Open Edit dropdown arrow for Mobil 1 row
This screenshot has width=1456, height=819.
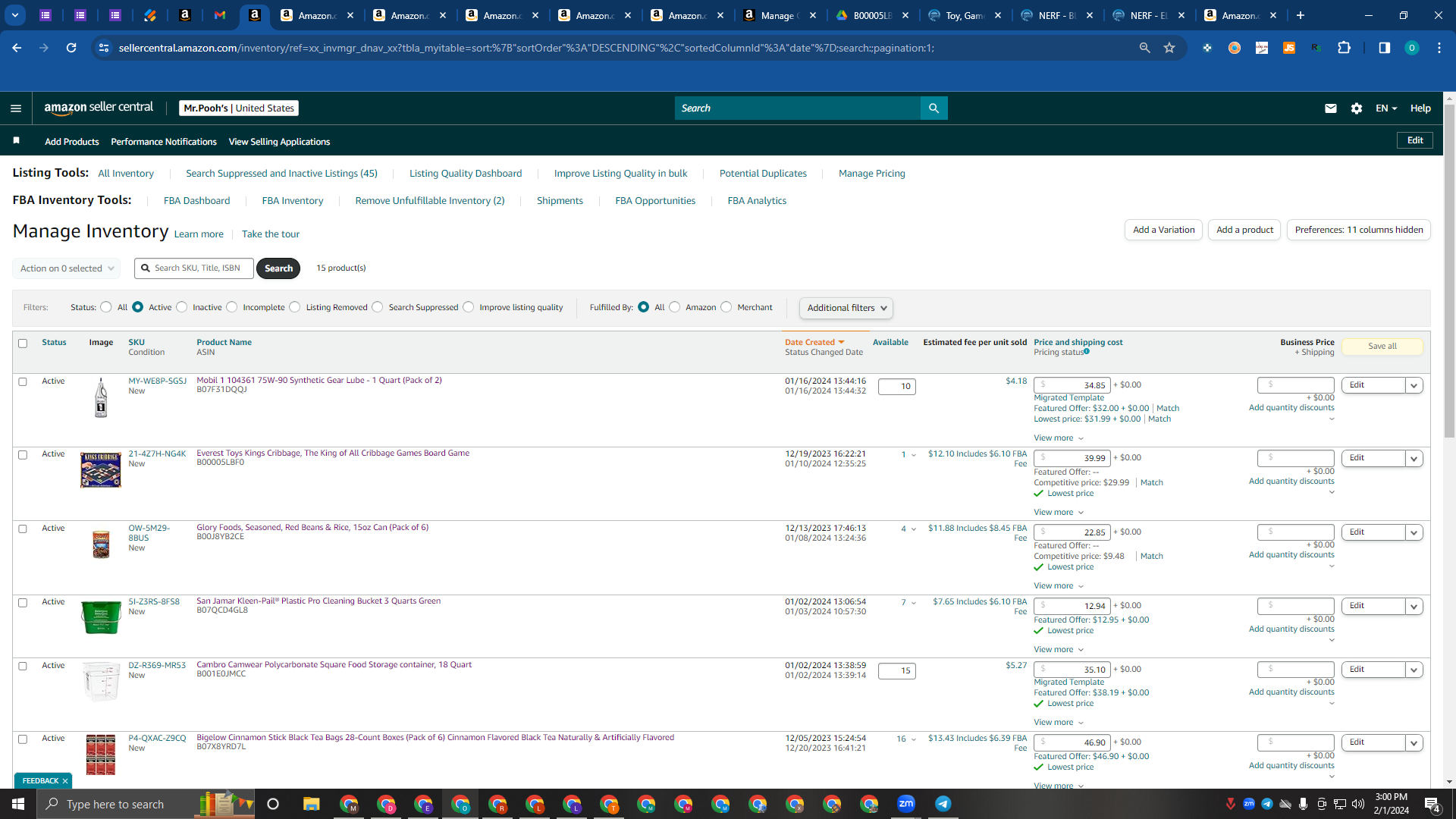(x=1414, y=385)
